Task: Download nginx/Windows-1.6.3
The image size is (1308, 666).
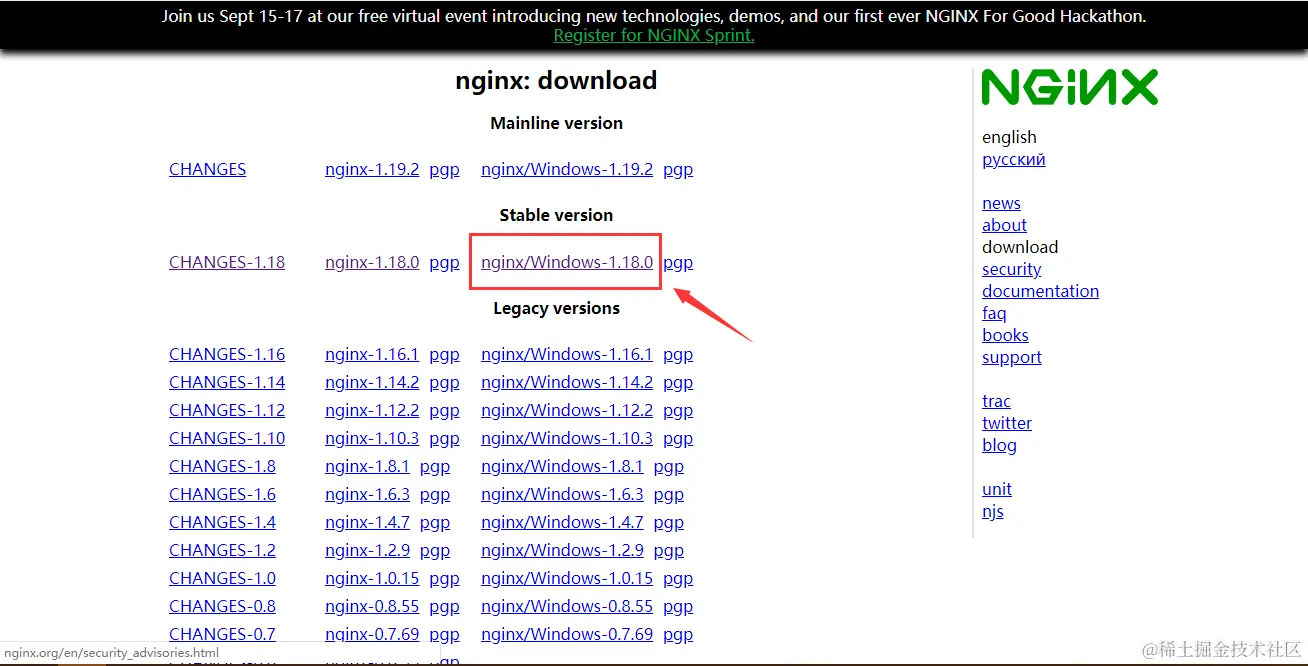Action: (x=562, y=494)
